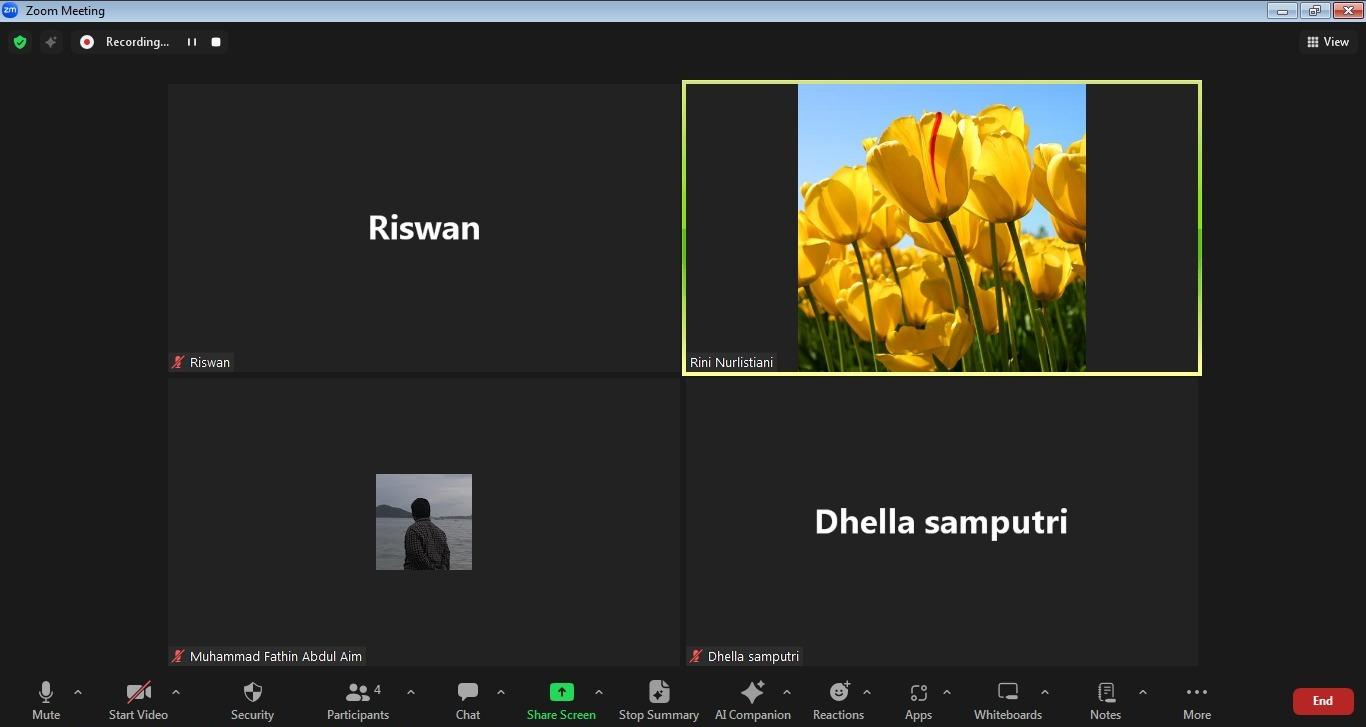Viewport: 1366px width, 727px height.
Task: Click the red End button
Action: (1322, 701)
